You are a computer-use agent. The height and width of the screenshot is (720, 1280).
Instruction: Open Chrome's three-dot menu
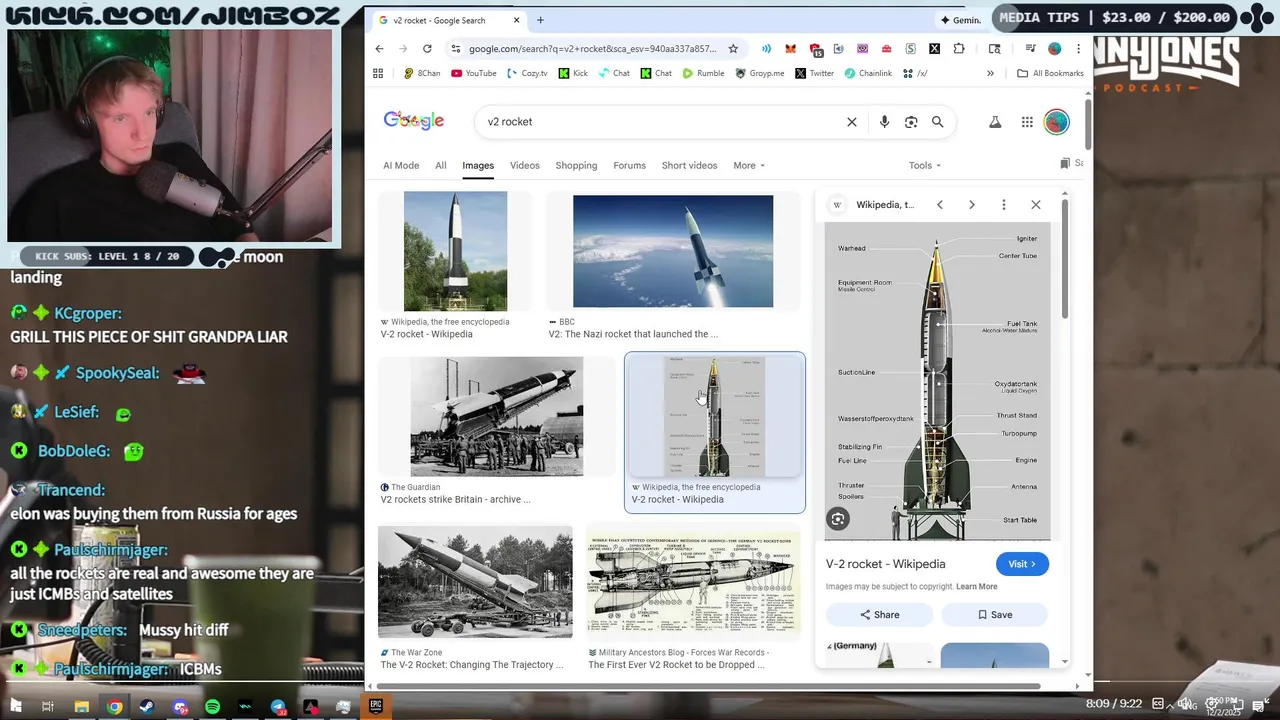[x=1078, y=48]
